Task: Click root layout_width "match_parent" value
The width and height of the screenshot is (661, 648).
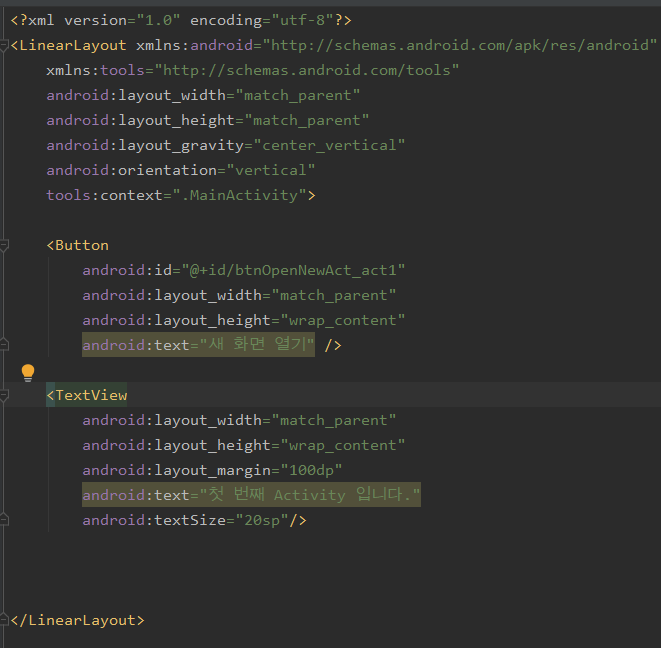Action: 298,95
